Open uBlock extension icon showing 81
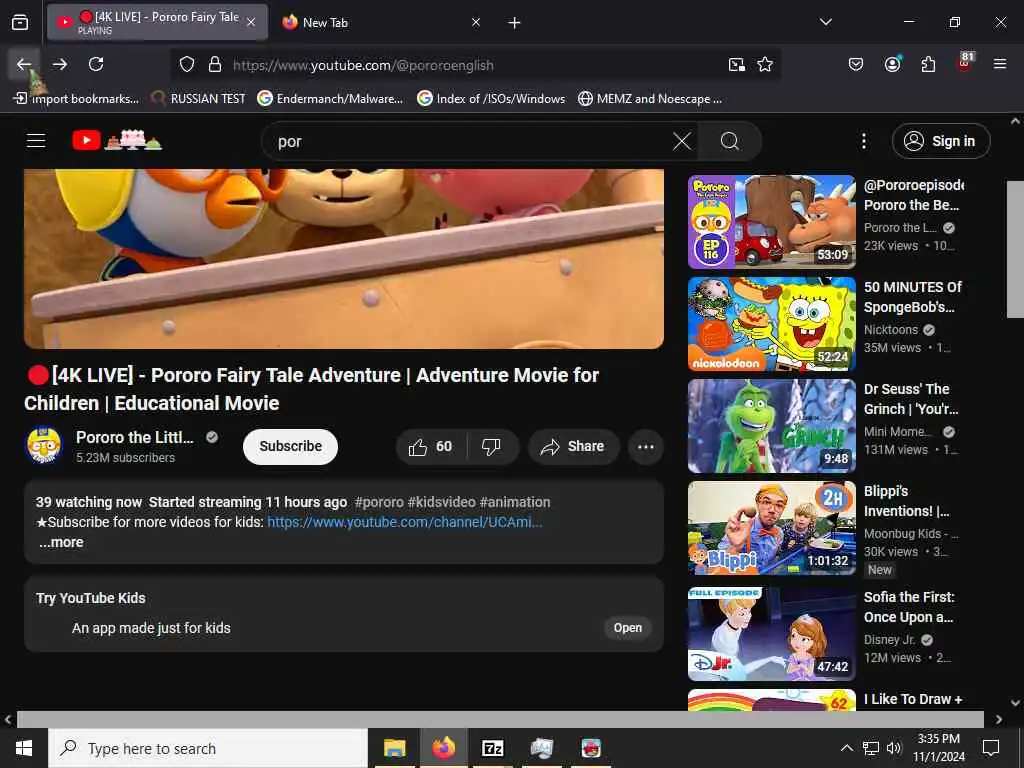 [965, 63]
